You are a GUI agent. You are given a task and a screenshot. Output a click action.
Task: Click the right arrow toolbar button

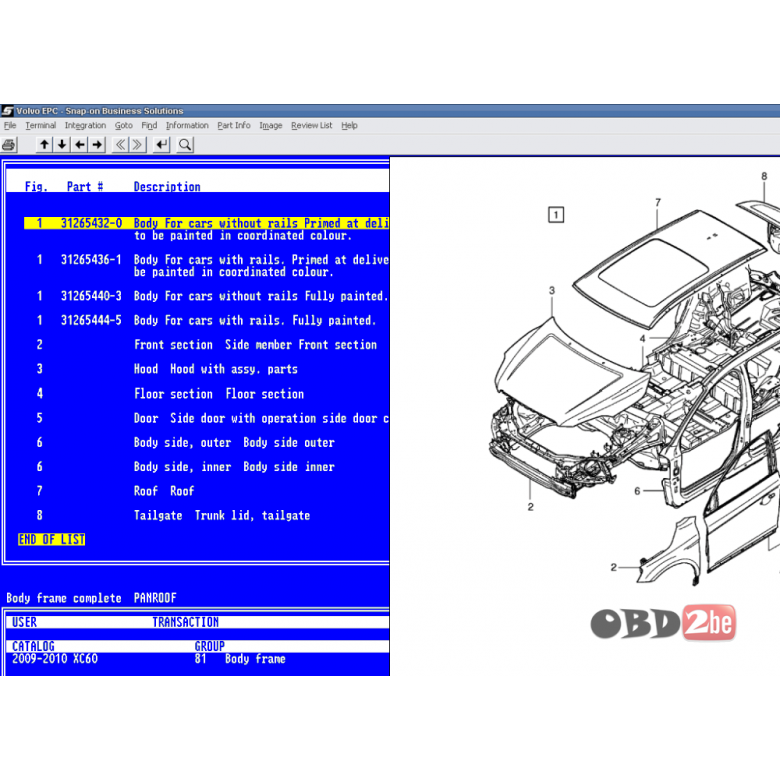(x=98, y=145)
